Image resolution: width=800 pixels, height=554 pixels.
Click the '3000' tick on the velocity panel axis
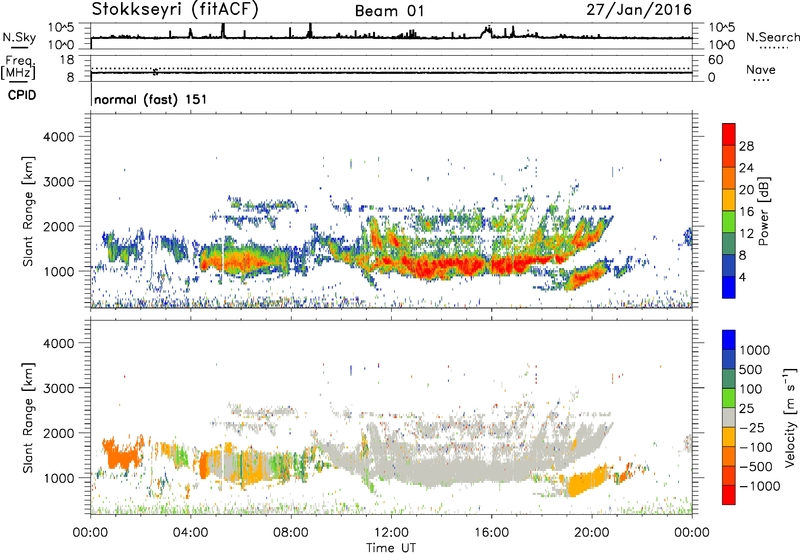58,388
